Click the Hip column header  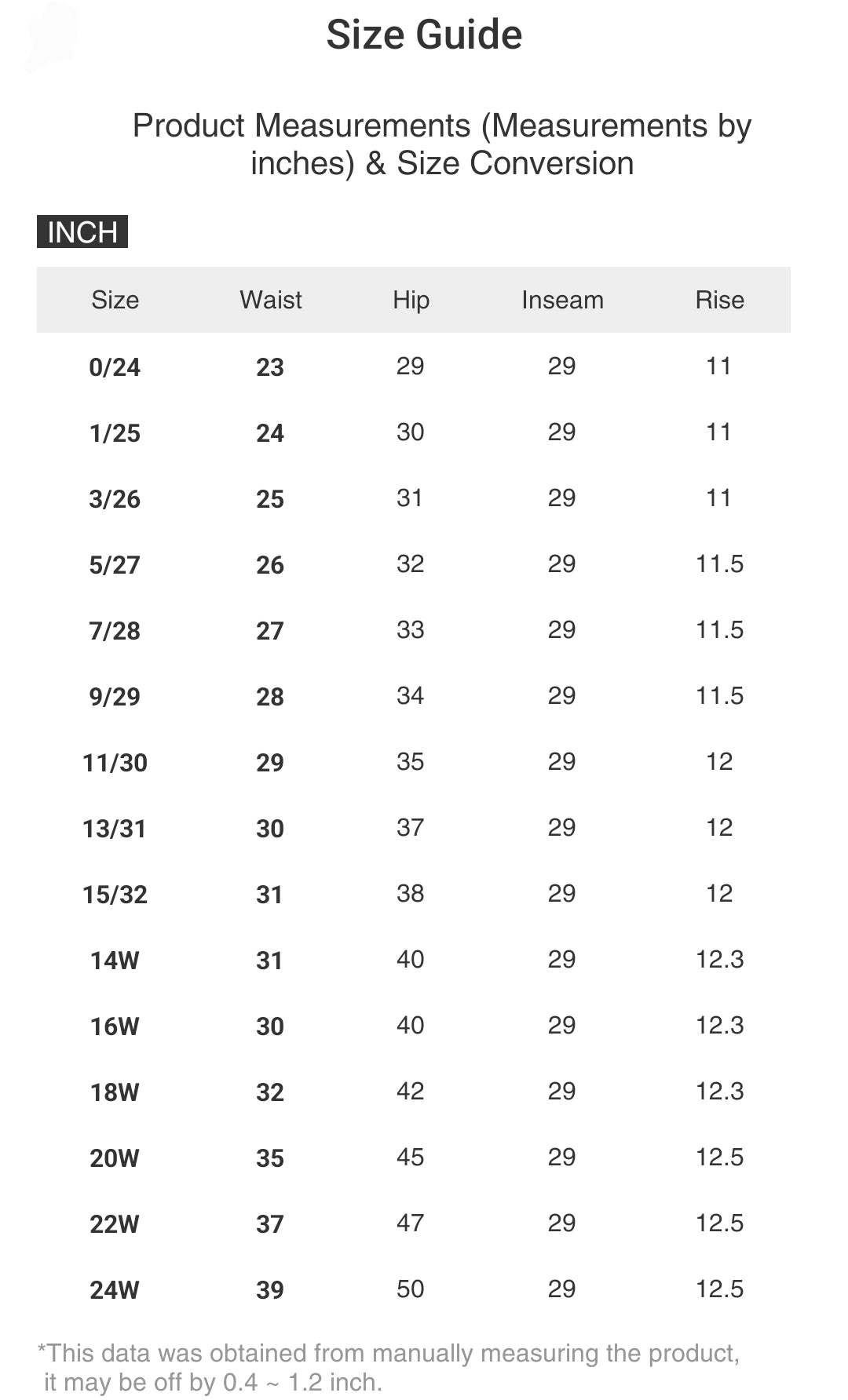[411, 300]
